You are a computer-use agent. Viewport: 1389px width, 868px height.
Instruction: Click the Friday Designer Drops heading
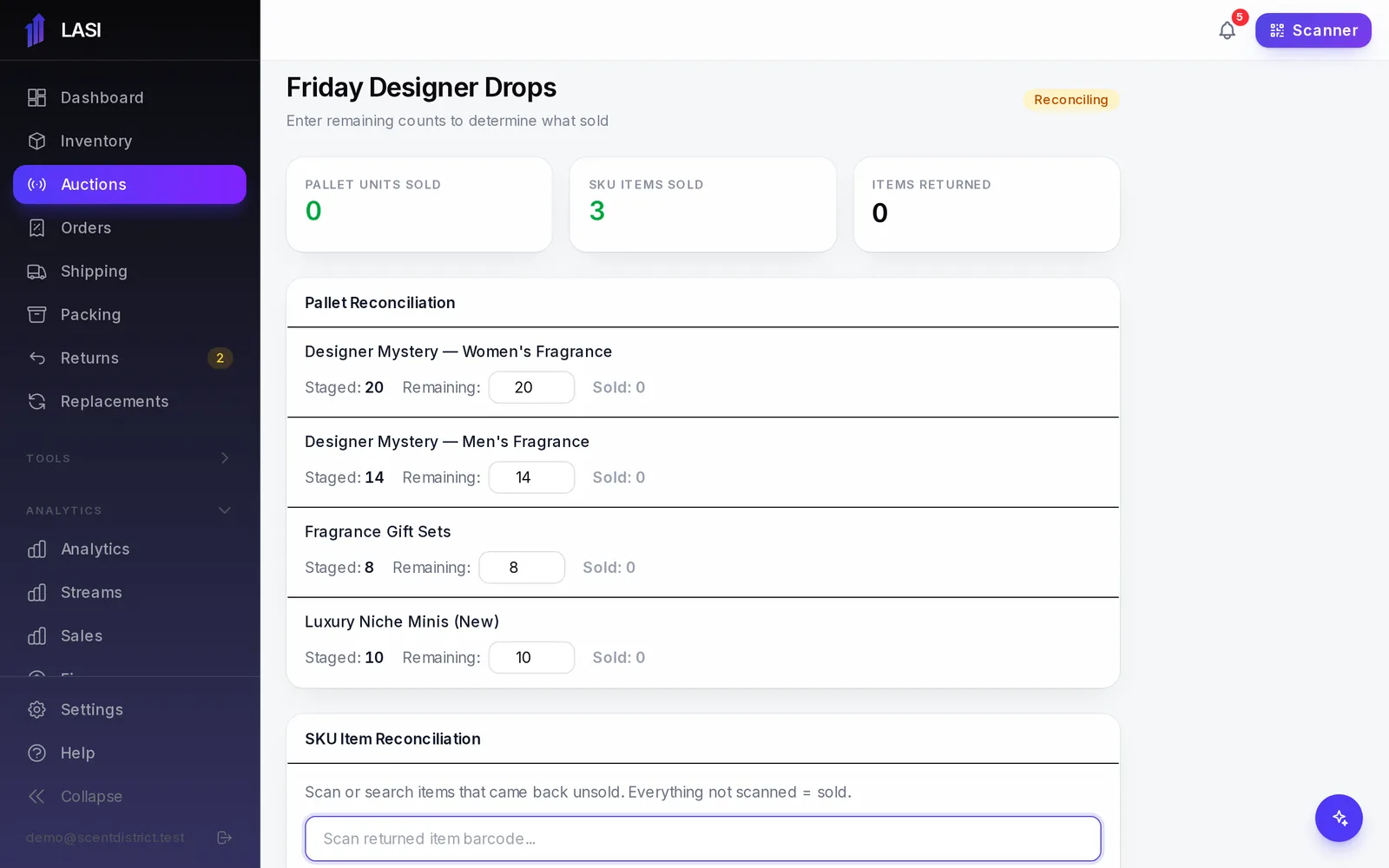coord(421,88)
